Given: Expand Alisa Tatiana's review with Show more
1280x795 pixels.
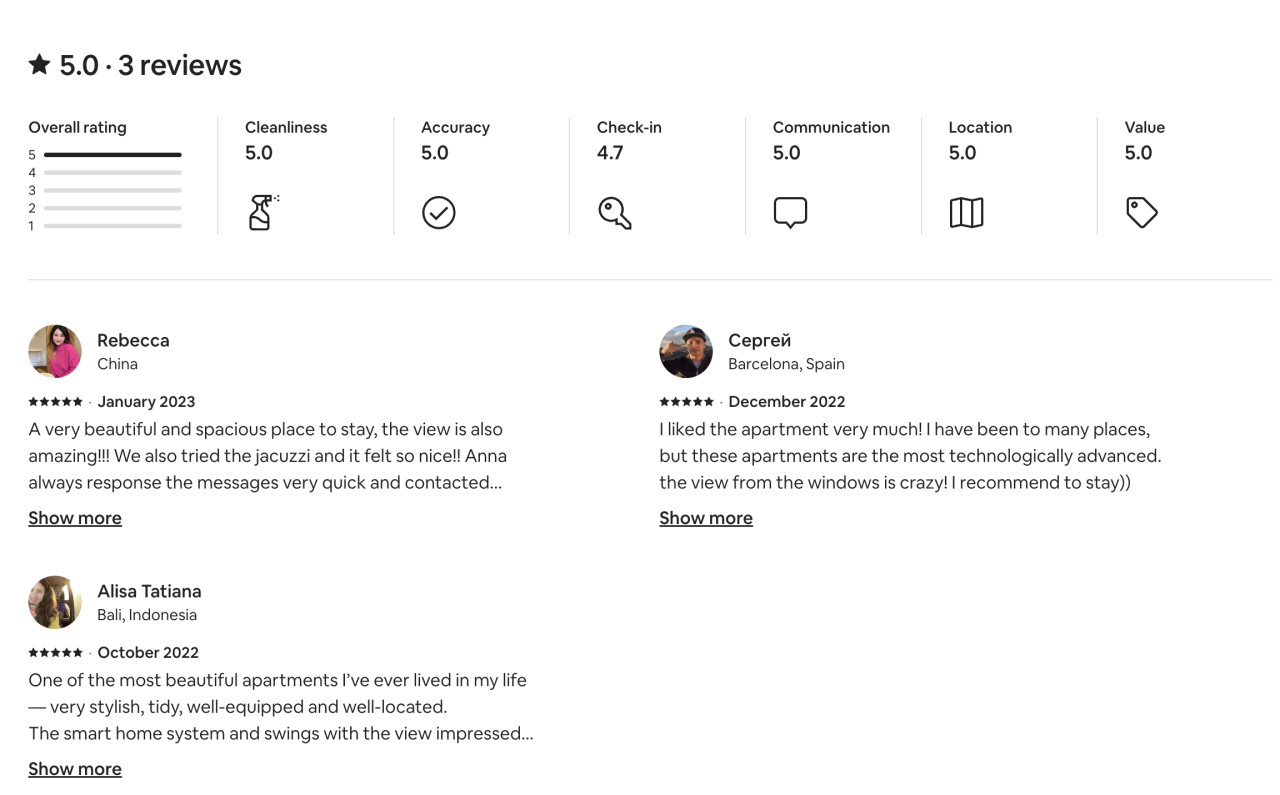Looking at the screenshot, I should [75, 769].
